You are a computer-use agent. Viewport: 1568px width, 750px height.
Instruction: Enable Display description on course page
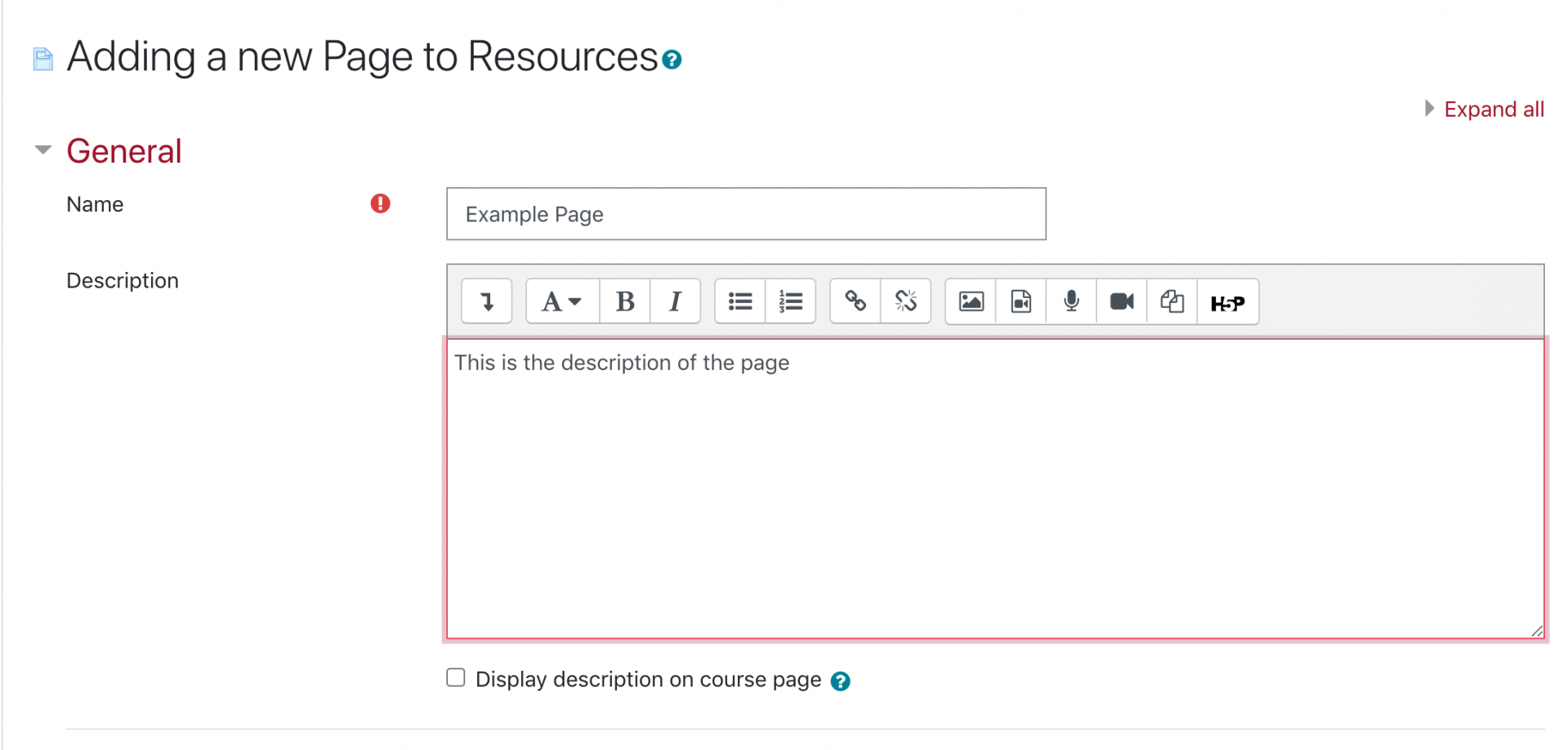click(456, 678)
